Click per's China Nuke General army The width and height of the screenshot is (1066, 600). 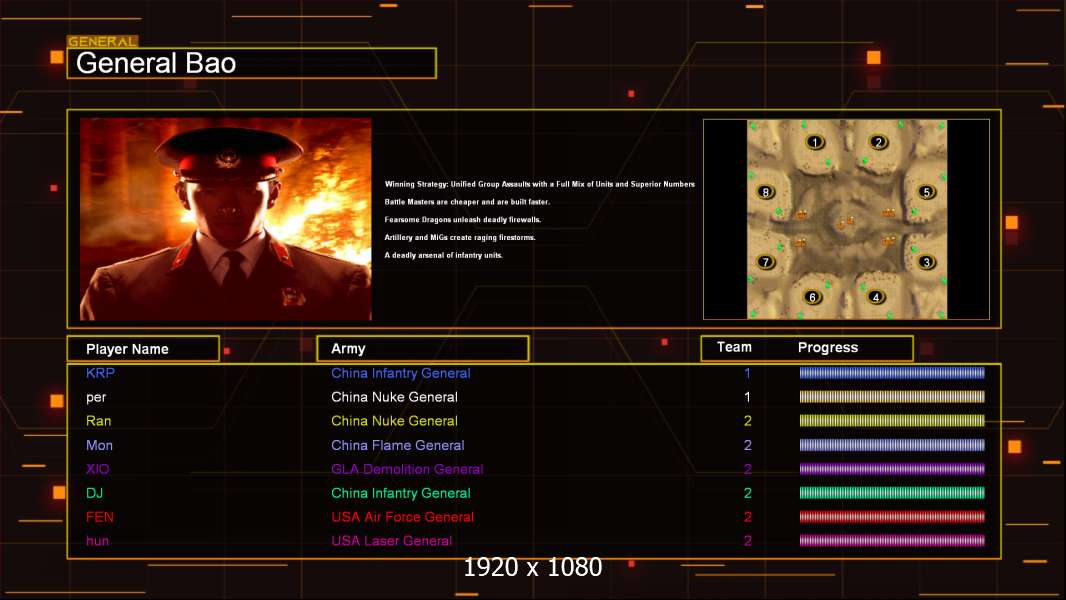pyautogui.click(x=394, y=397)
